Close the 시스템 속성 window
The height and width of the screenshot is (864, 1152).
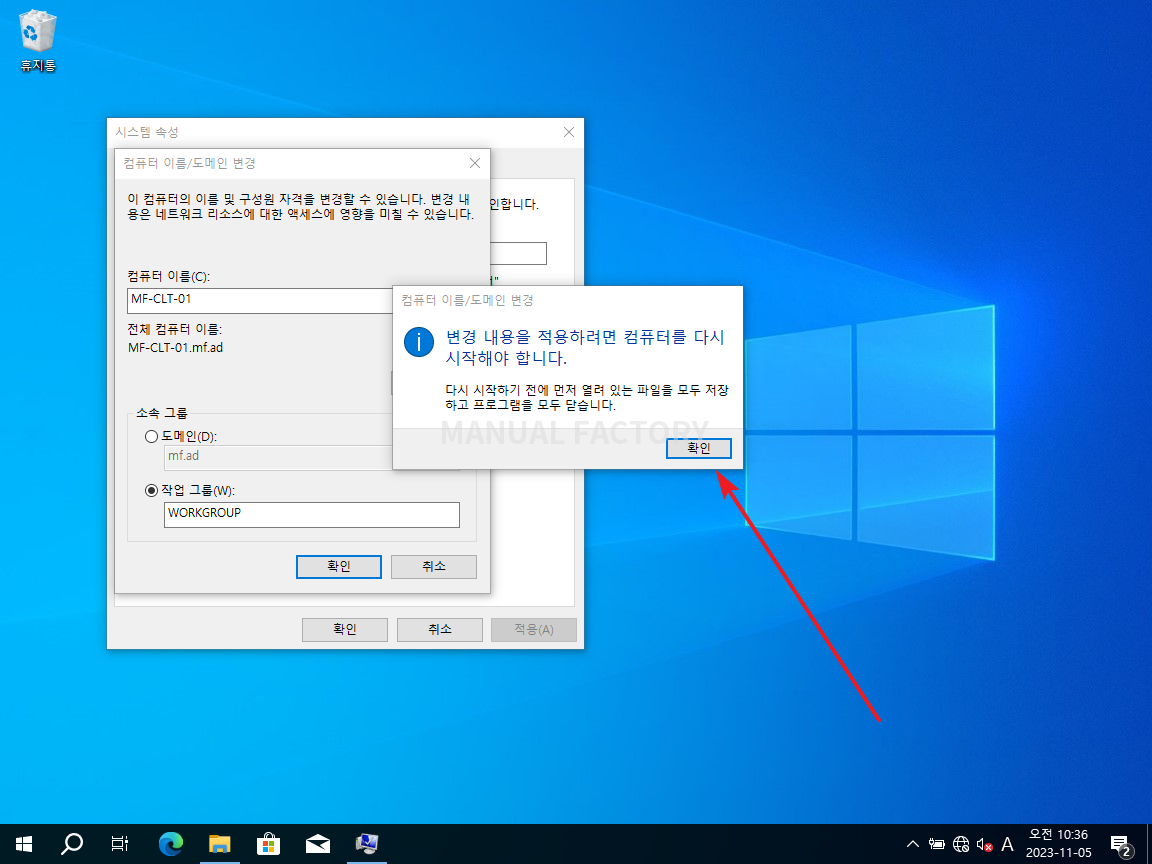(569, 132)
